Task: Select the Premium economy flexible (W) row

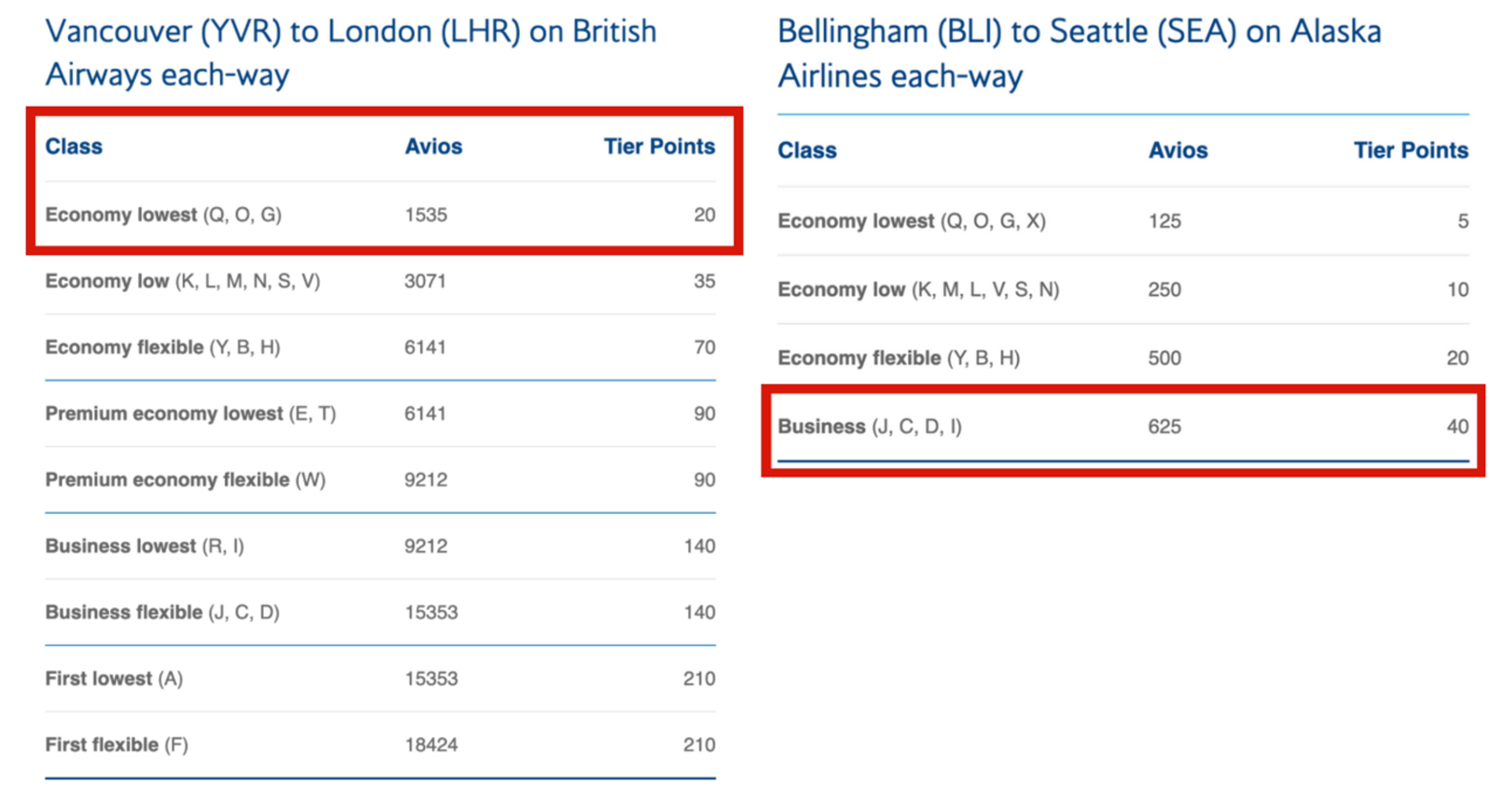Action: [380, 480]
